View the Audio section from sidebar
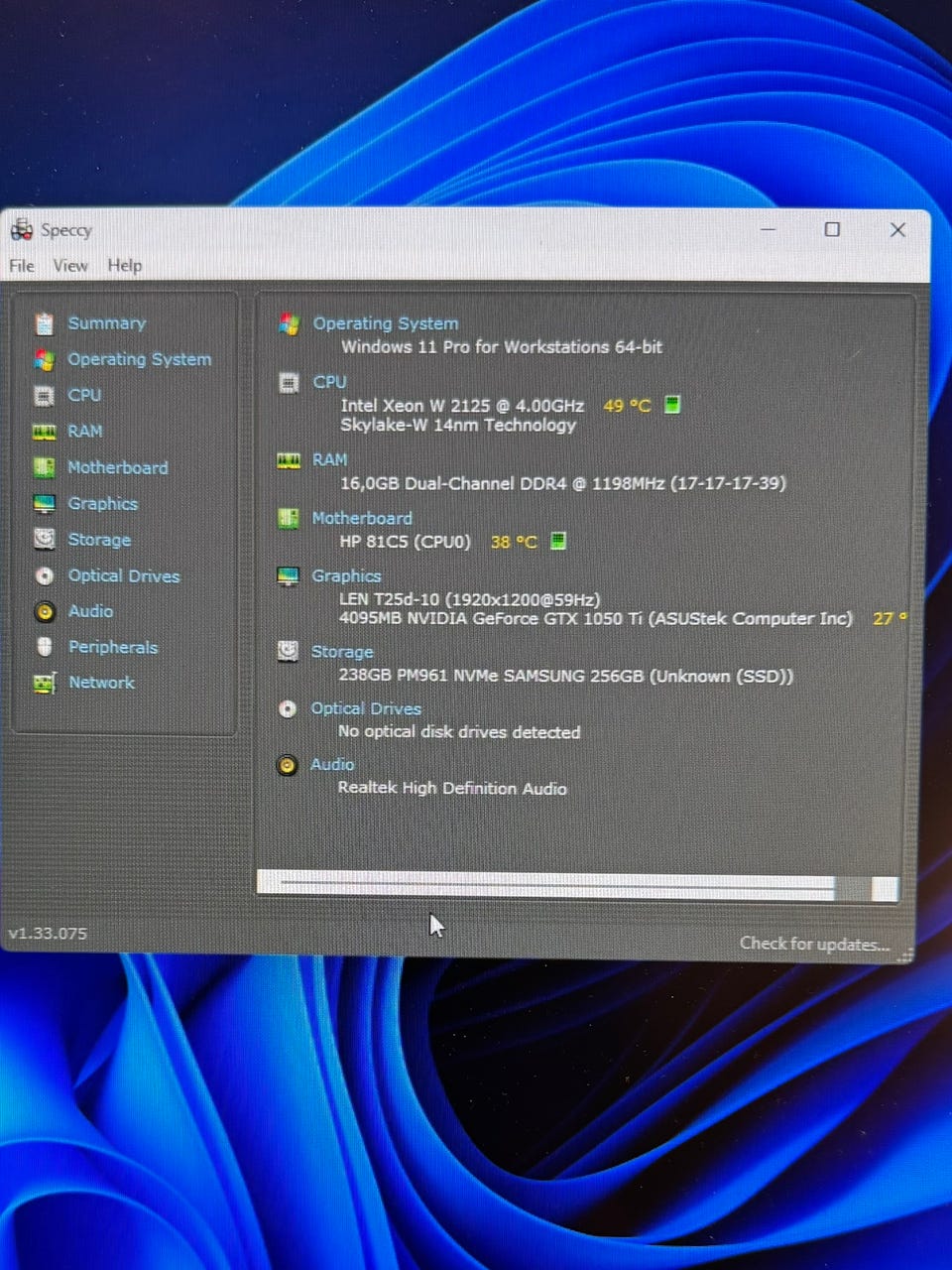 [89, 611]
